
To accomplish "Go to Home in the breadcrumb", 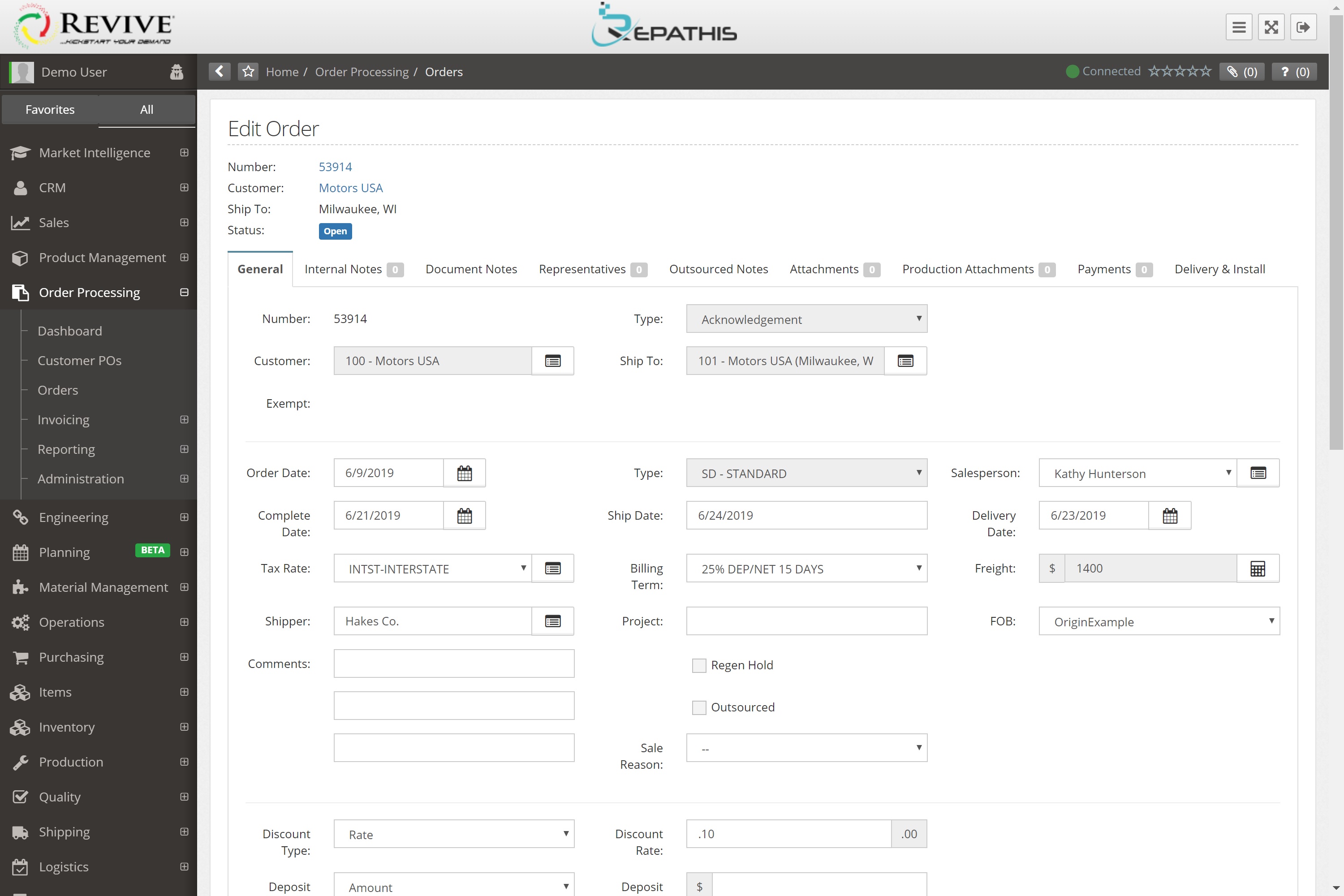I will pyautogui.click(x=282, y=72).
